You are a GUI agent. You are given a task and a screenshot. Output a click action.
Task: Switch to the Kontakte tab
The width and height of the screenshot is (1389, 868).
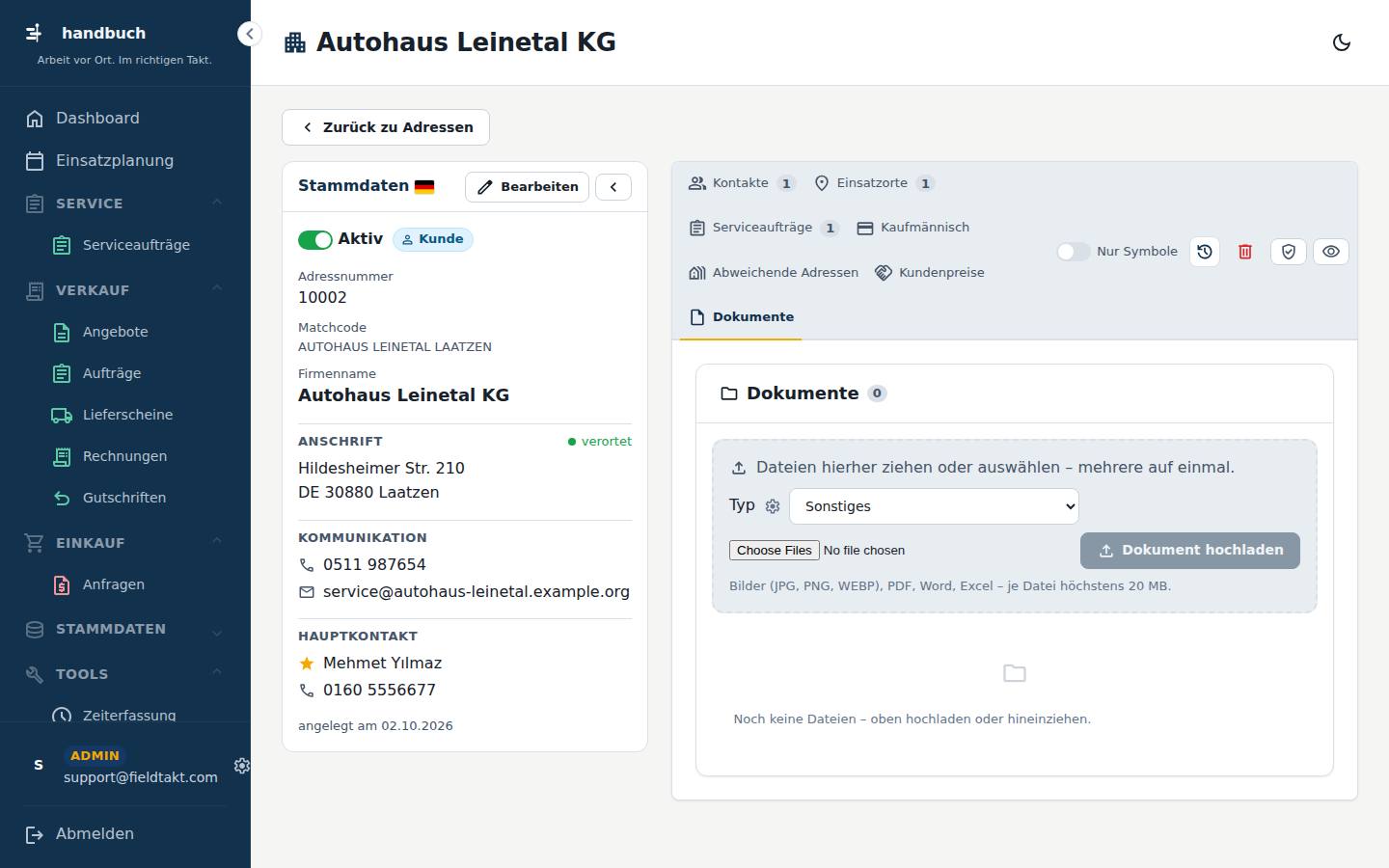point(742,183)
